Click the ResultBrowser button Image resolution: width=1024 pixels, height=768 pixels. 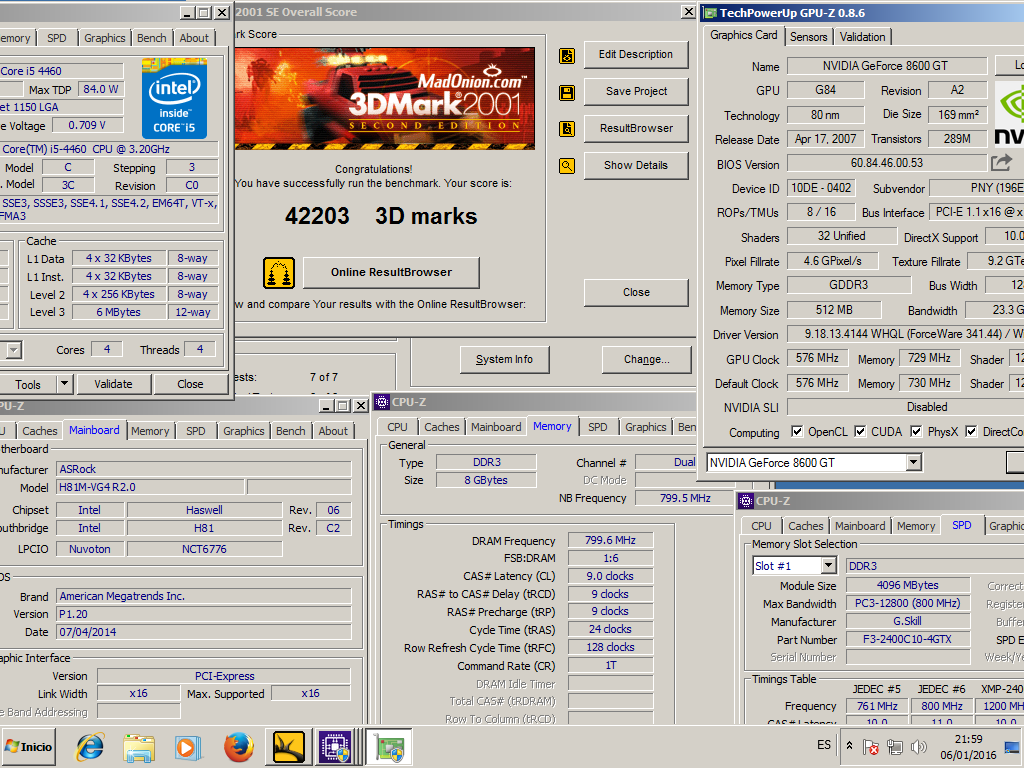point(636,129)
